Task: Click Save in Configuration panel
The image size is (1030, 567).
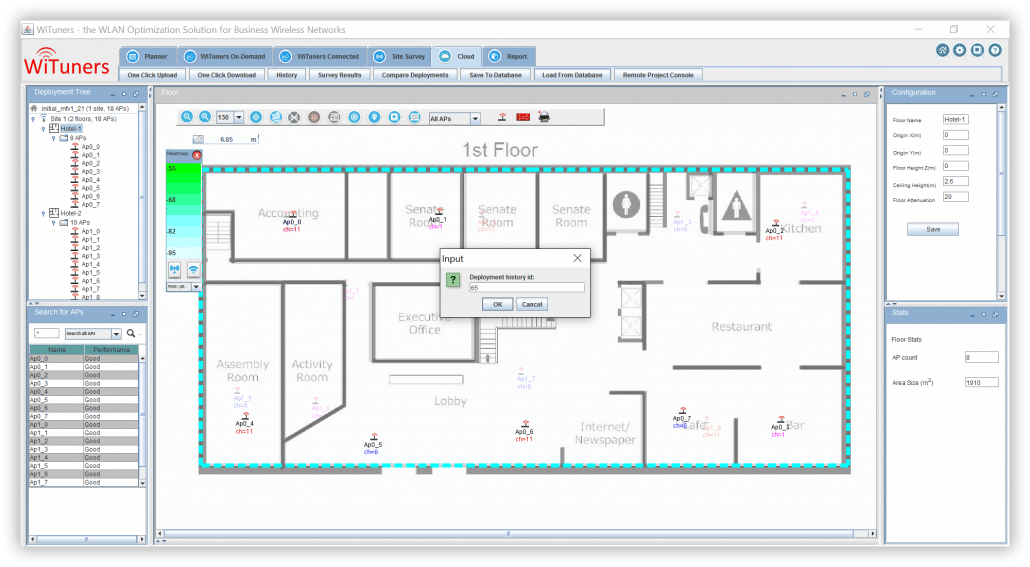Action: [933, 229]
